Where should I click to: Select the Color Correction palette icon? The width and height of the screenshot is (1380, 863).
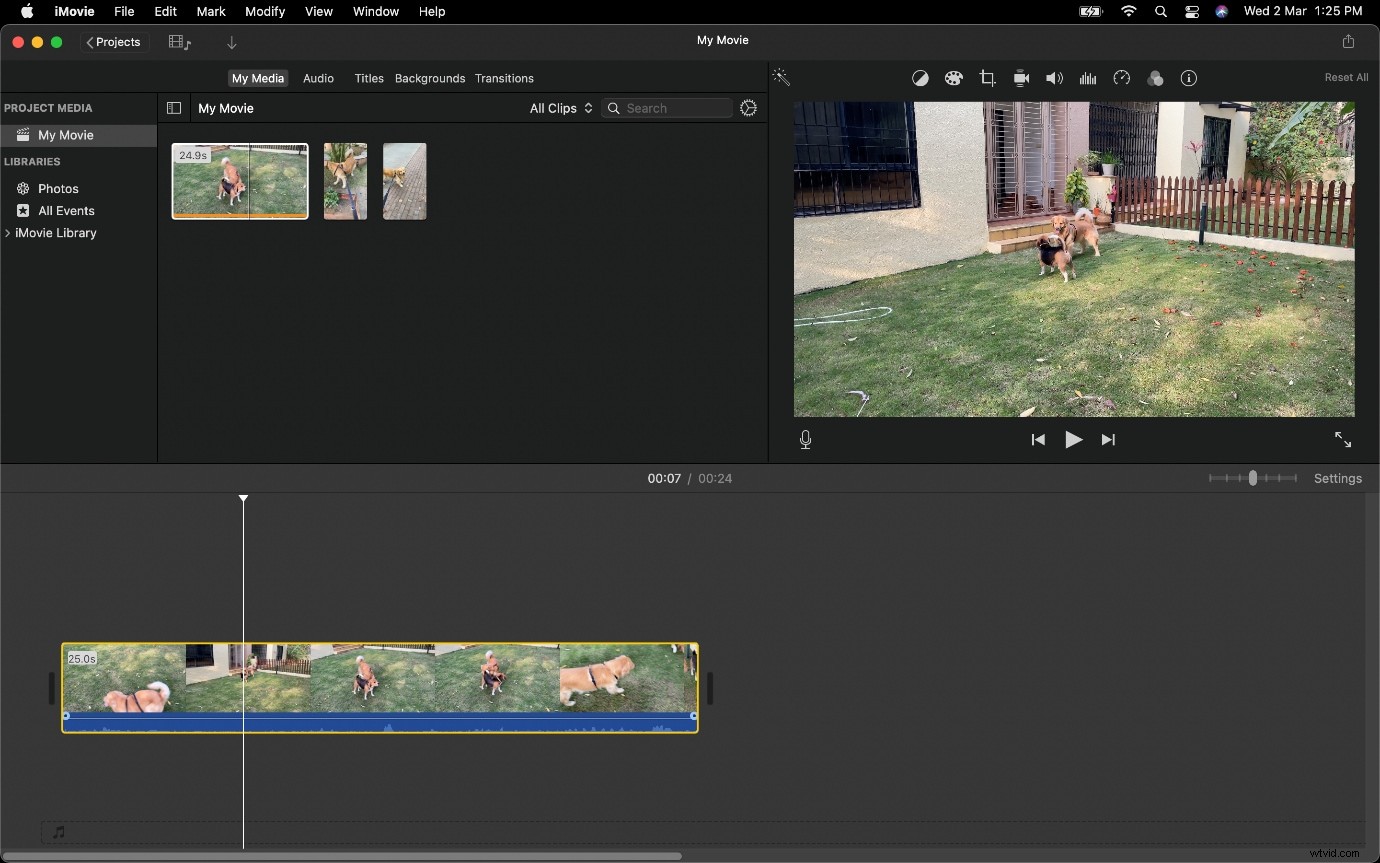[x=954, y=78]
